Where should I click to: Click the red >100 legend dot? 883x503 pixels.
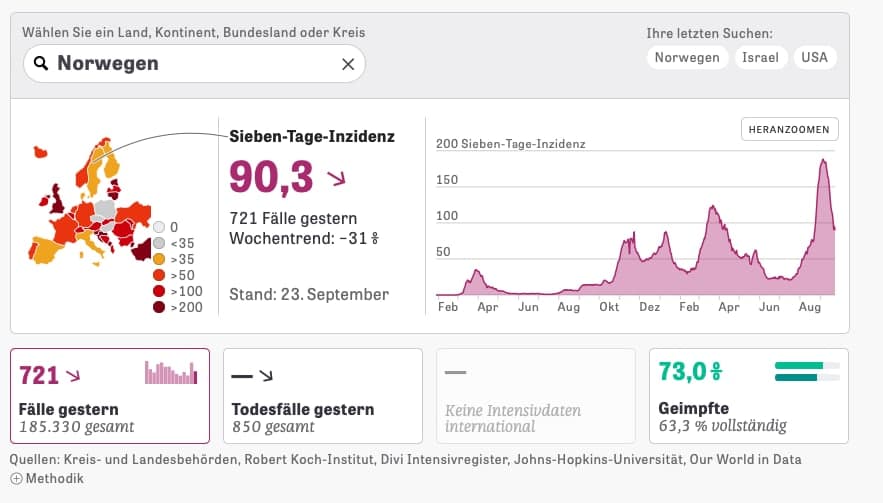pos(159,291)
